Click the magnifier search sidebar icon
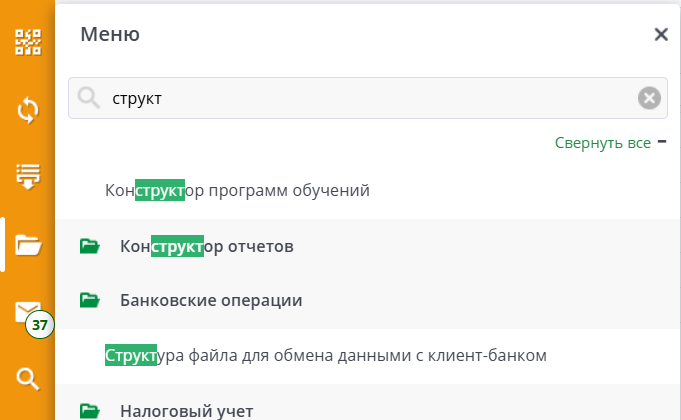The height and width of the screenshot is (420, 681). point(28,379)
